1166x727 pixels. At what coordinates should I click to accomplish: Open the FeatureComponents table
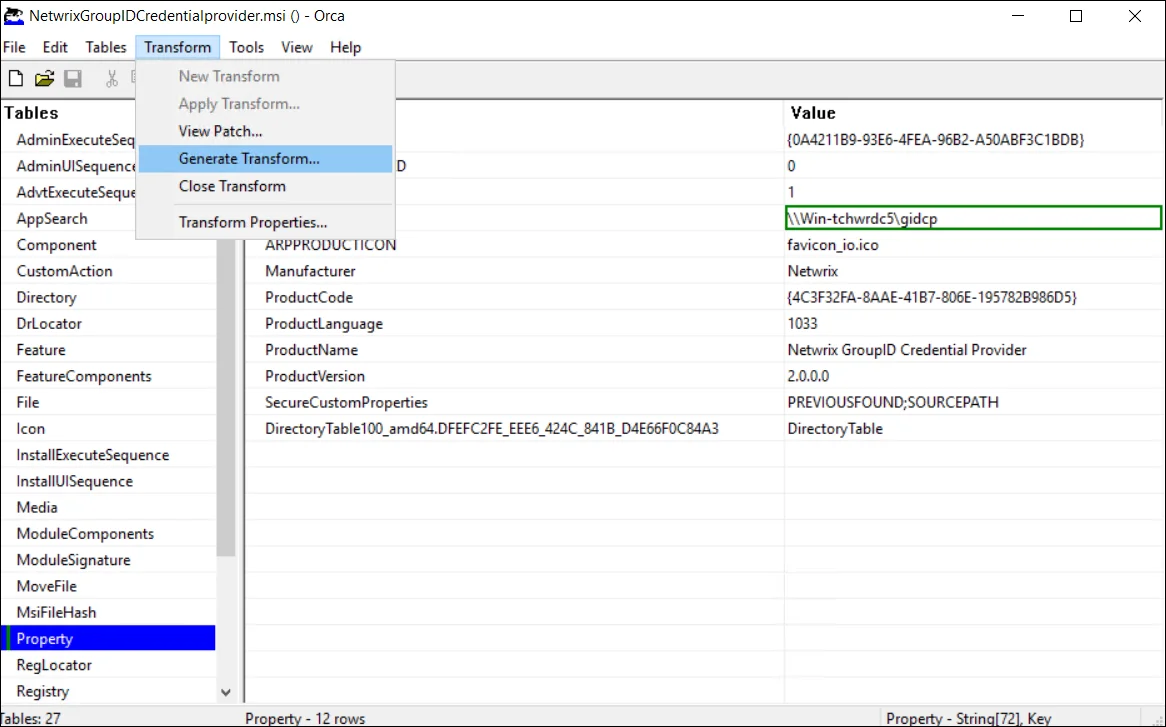(84, 376)
